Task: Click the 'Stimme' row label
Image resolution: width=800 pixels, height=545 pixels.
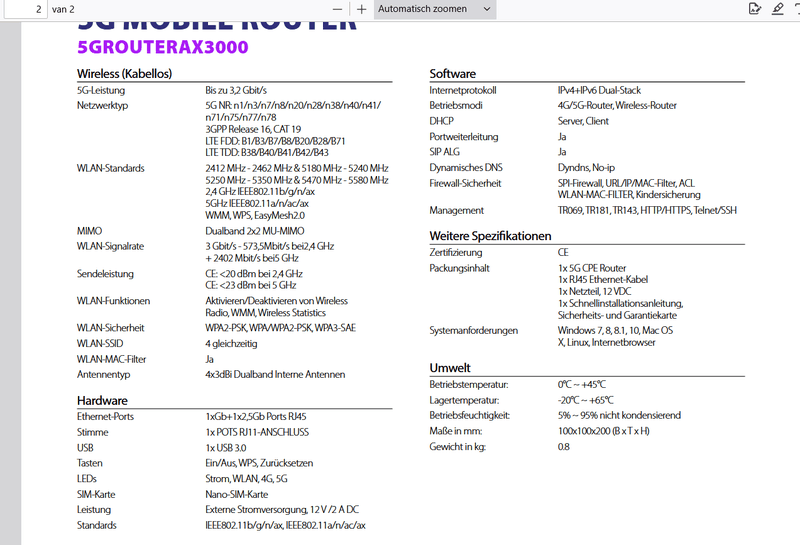Action: pos(92,432)
